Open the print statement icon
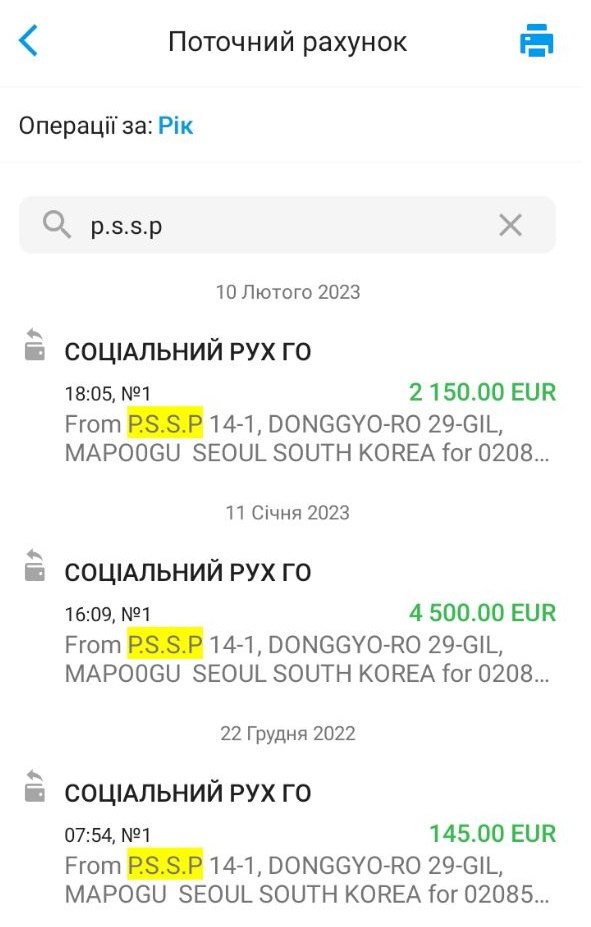The height and width of the screenshot is (927, 591). (x=536, y=40)
